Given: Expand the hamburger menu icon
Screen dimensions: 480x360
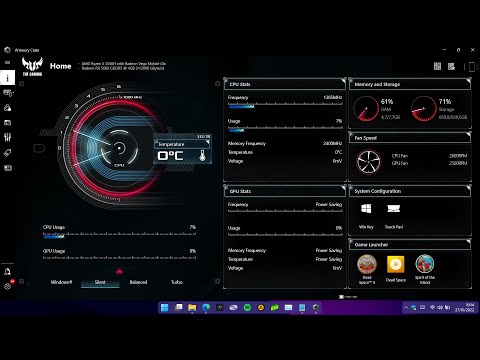Looking at the screenshot, I should (7, 62).
